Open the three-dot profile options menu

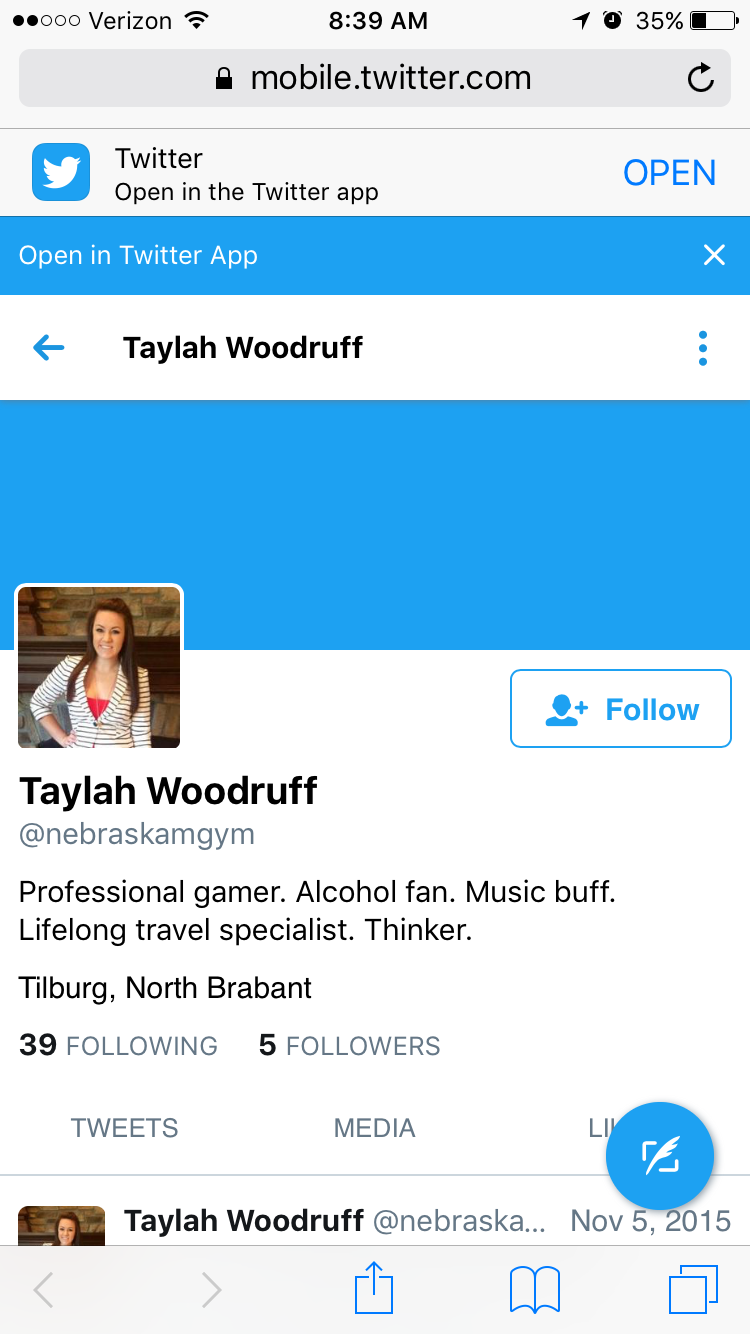coord(703,348)
